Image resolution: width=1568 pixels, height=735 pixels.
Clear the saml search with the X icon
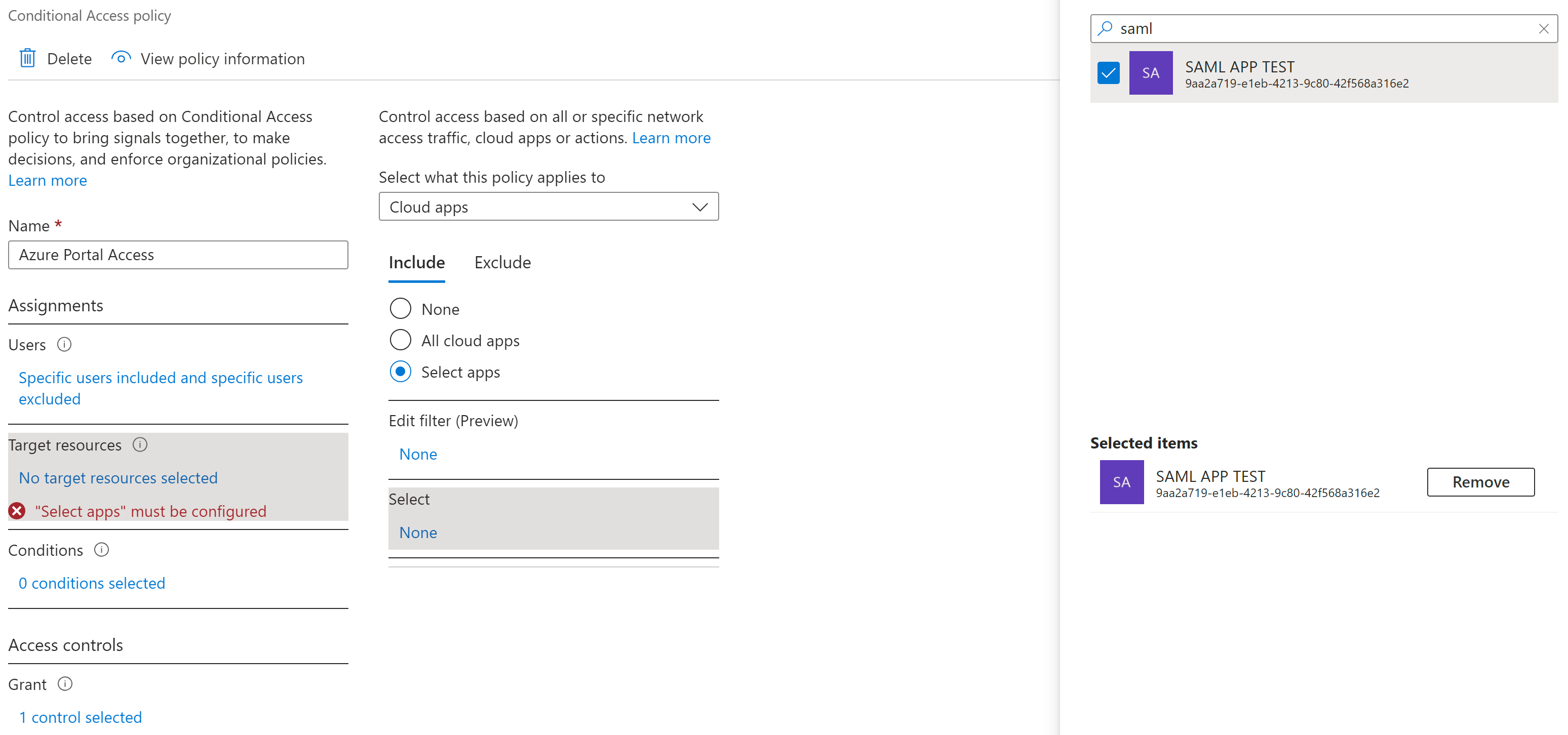[1544, 28]
